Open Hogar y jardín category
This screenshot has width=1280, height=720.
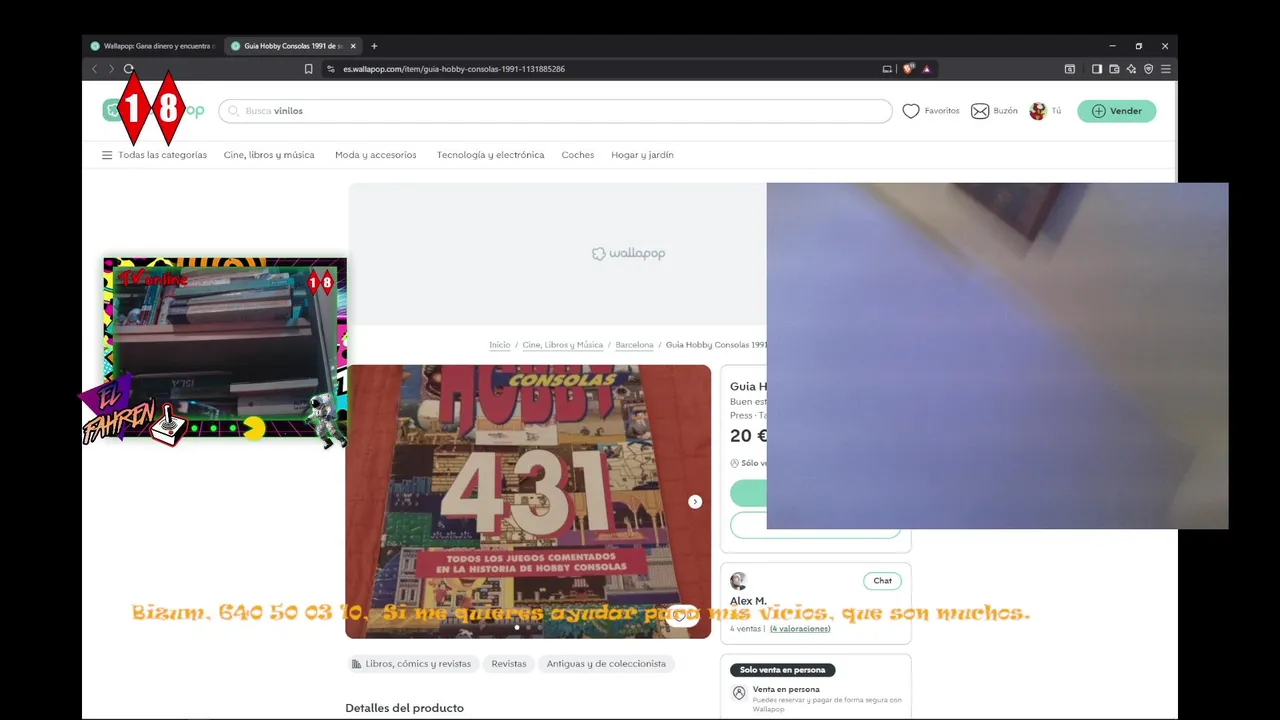click(x=642, y=155)
